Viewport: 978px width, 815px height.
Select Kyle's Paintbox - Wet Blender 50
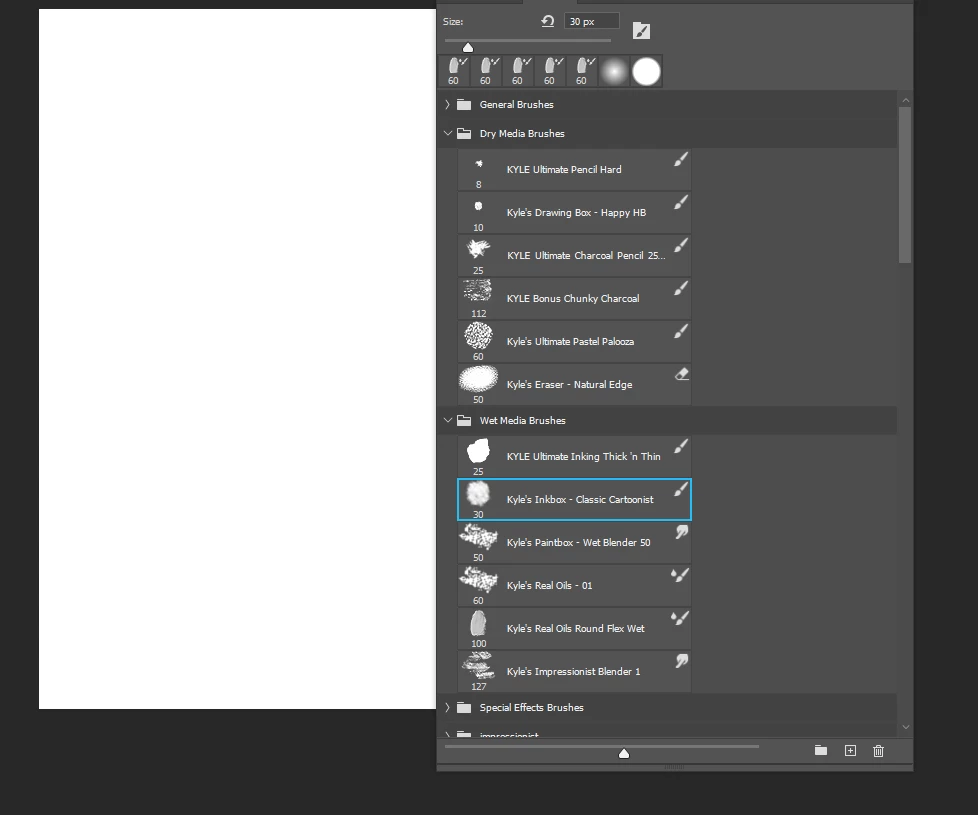(x=574, y=543)
